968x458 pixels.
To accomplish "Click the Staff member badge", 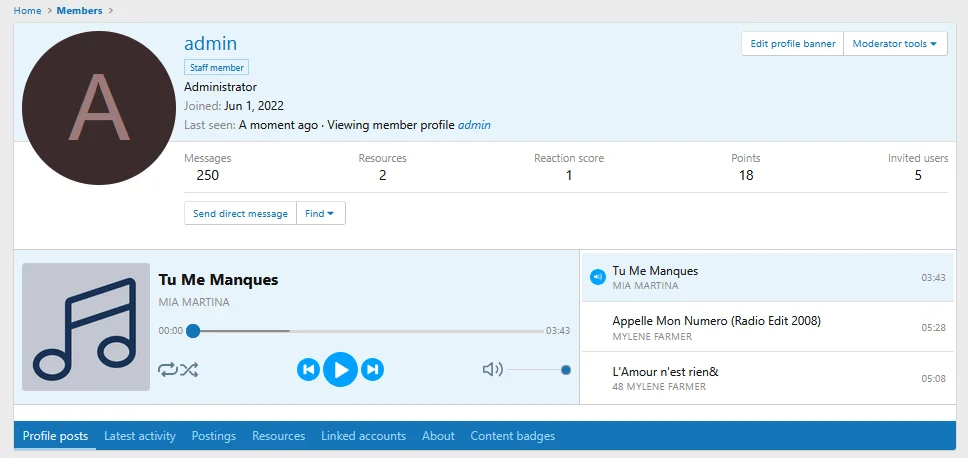I will [x=216, y=68].
